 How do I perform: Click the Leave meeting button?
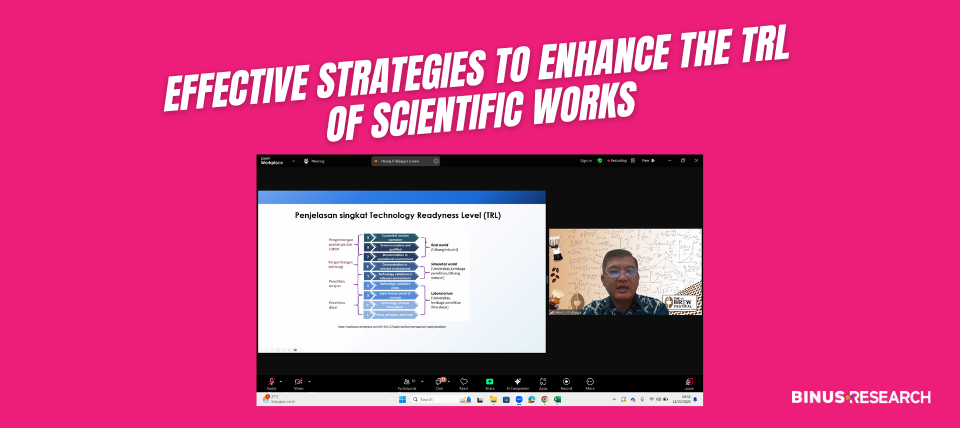(689, 382)
